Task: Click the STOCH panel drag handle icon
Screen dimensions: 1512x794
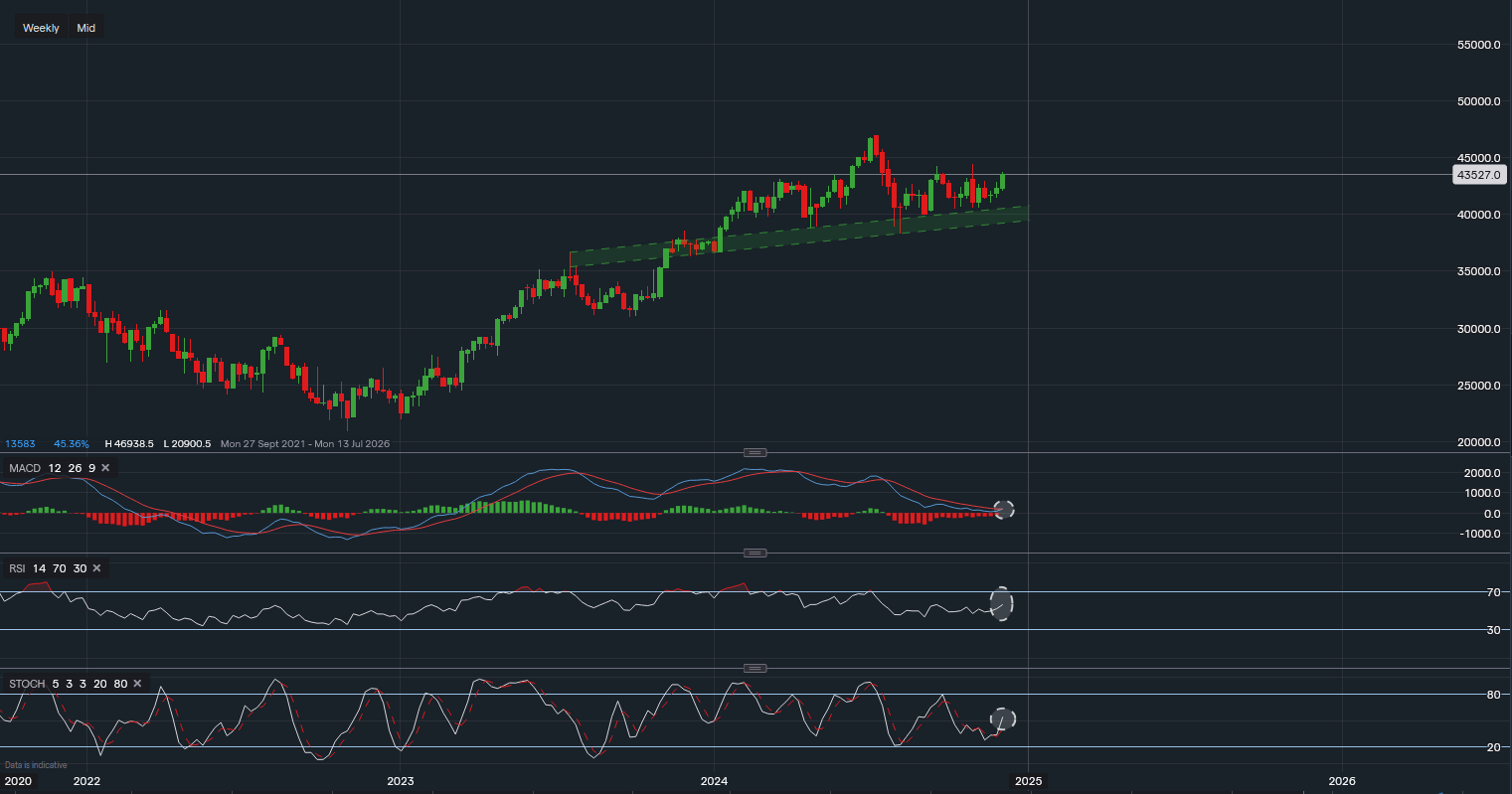Action: (754, 668)
